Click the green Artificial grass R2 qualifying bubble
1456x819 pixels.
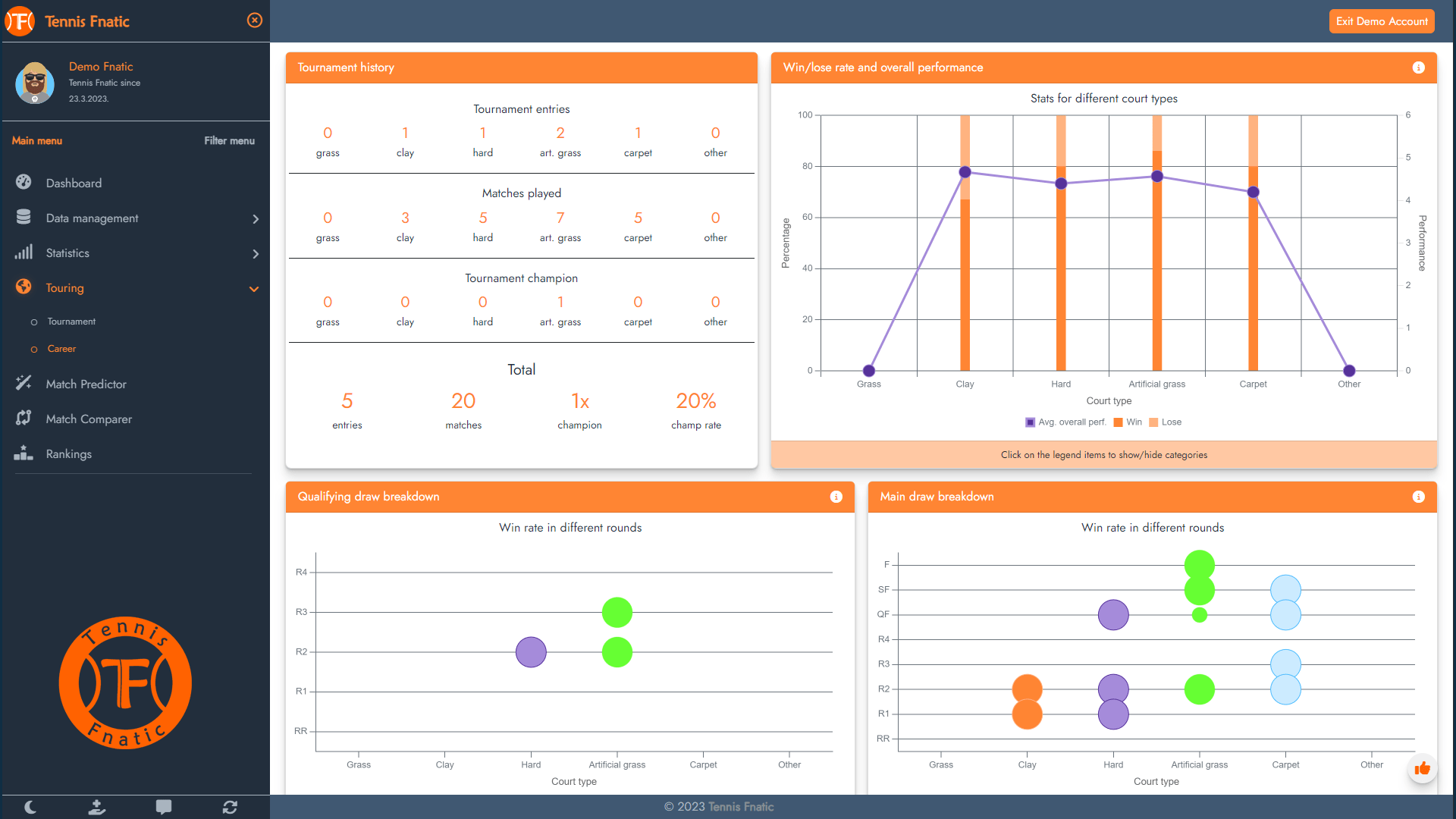(x=617, y=652)
